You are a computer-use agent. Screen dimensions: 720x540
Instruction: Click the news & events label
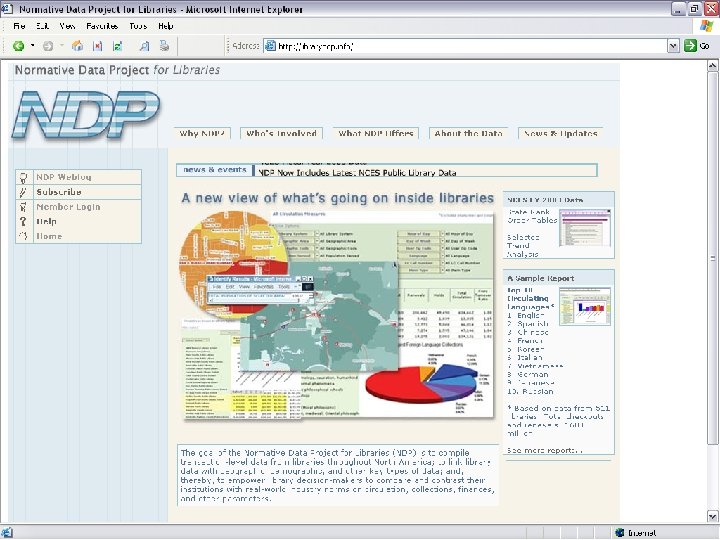pyautogui.click(x=214, y=169)
